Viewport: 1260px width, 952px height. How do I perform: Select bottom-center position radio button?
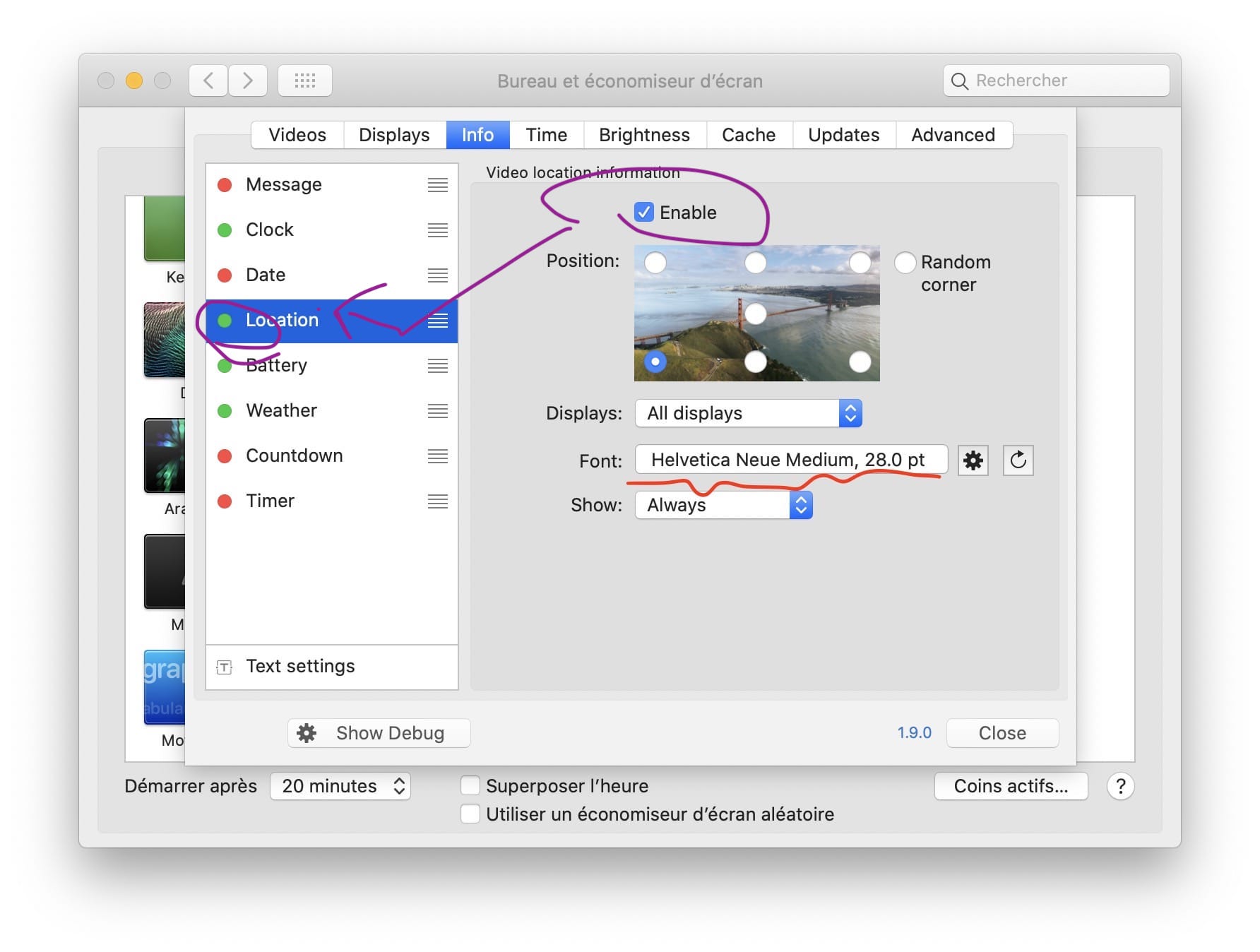coord(756,362)
